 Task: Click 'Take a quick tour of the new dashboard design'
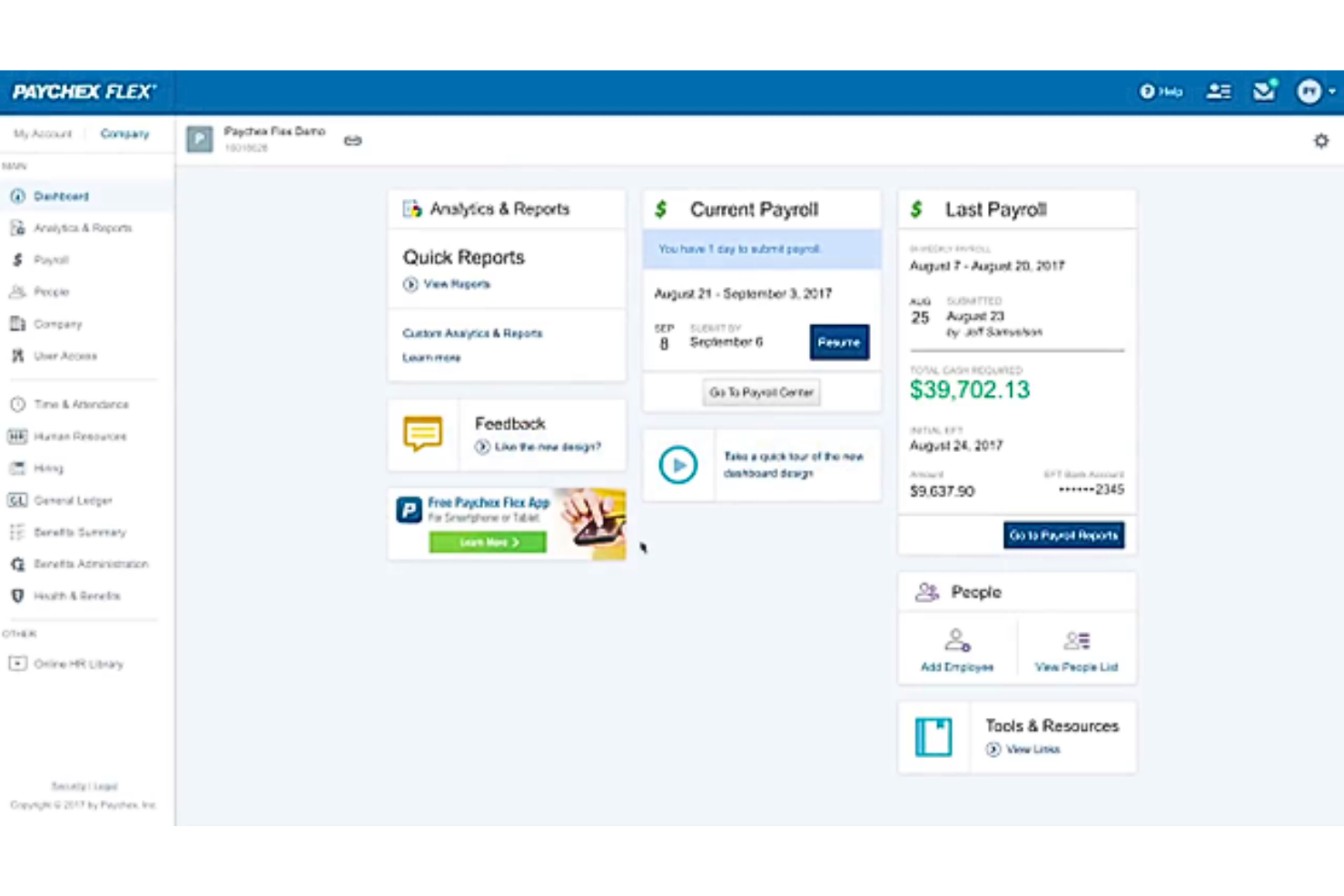coord(793,465)
